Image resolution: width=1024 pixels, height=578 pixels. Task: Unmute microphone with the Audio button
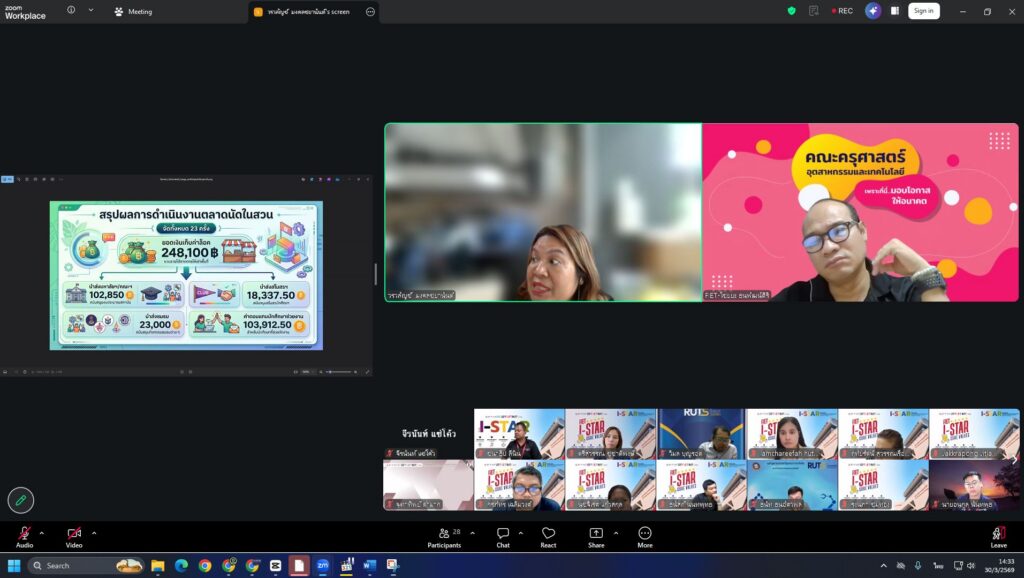24,535
